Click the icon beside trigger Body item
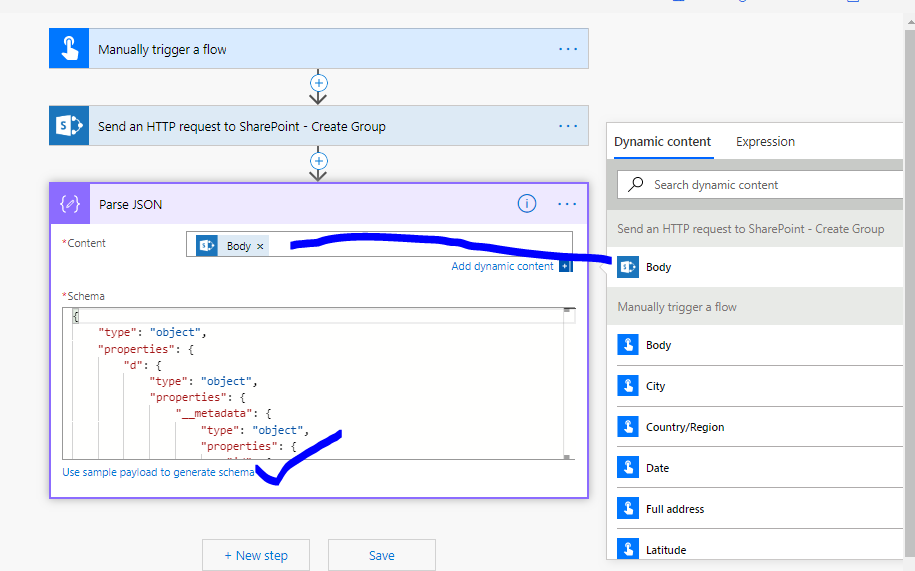 pos(628,345)
